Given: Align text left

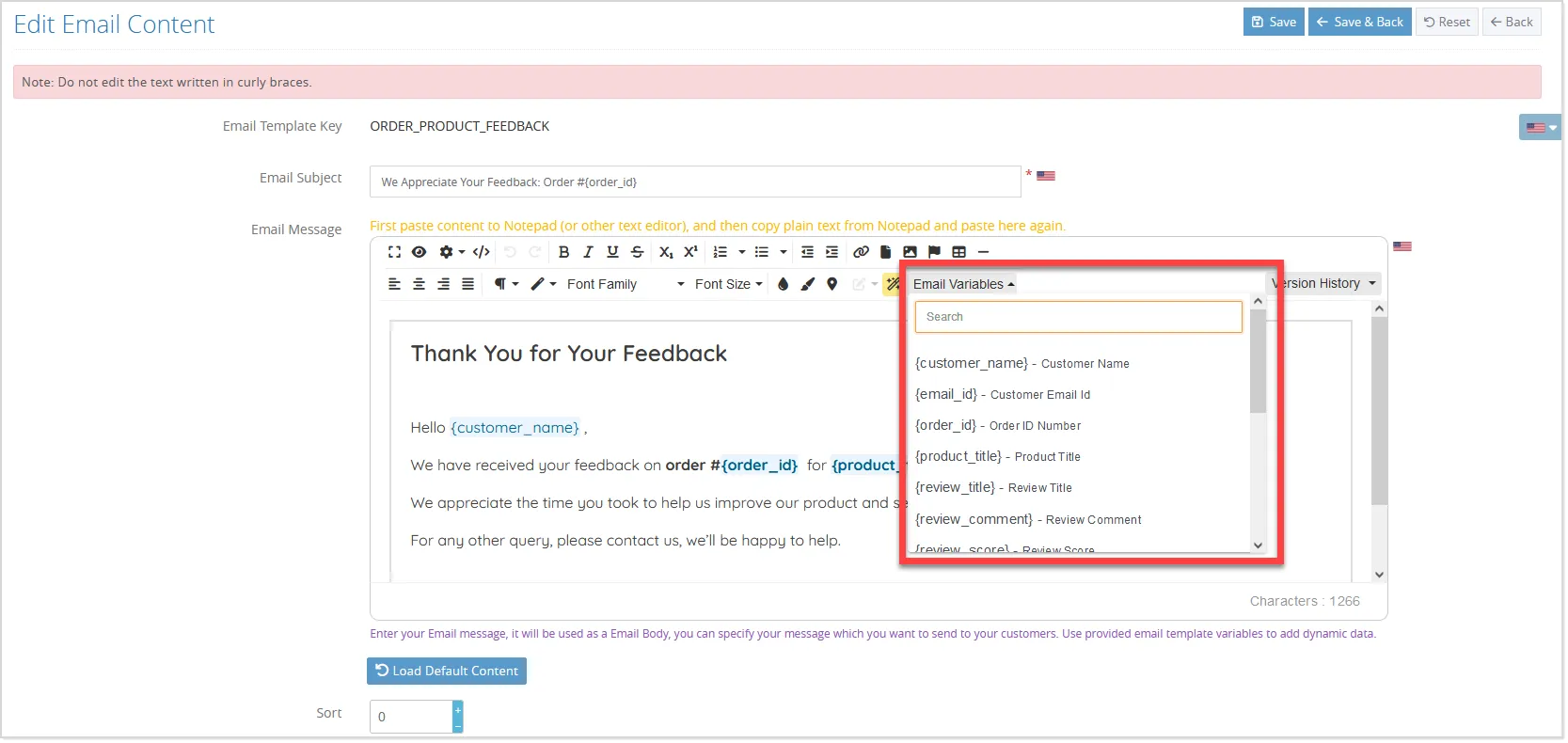Looking at the screenshot, I should [x=394, y=284].
